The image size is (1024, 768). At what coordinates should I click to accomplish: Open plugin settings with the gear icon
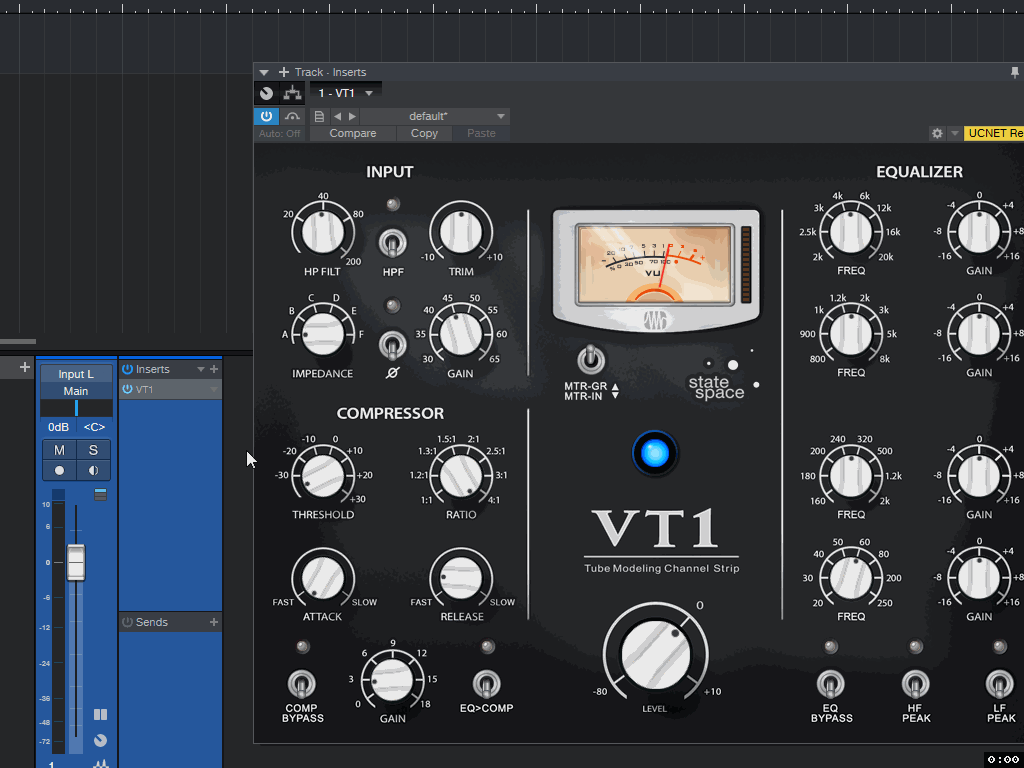click(937, 133)
